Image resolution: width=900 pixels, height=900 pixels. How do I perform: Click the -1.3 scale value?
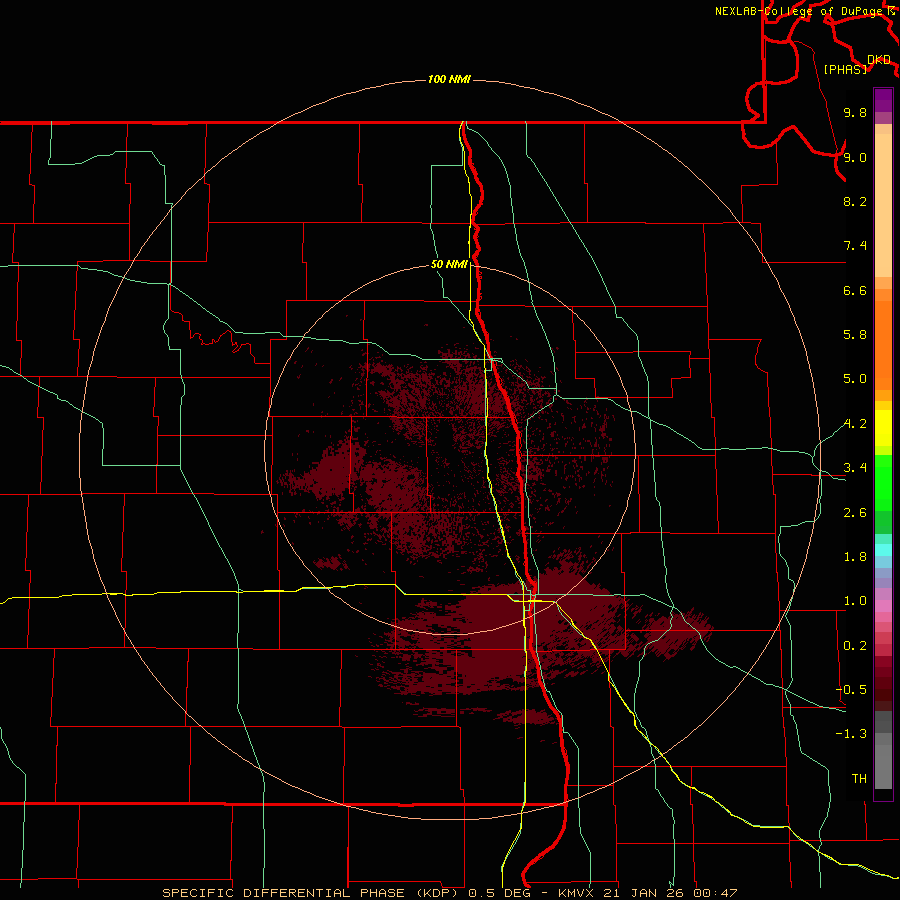851,734
